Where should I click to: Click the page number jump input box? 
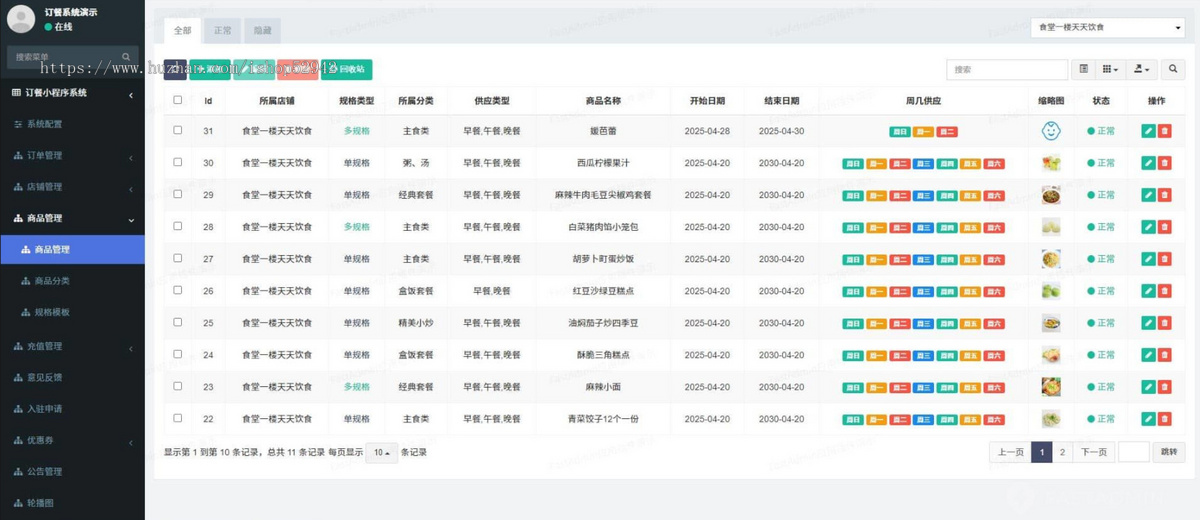pos(1133,452)
